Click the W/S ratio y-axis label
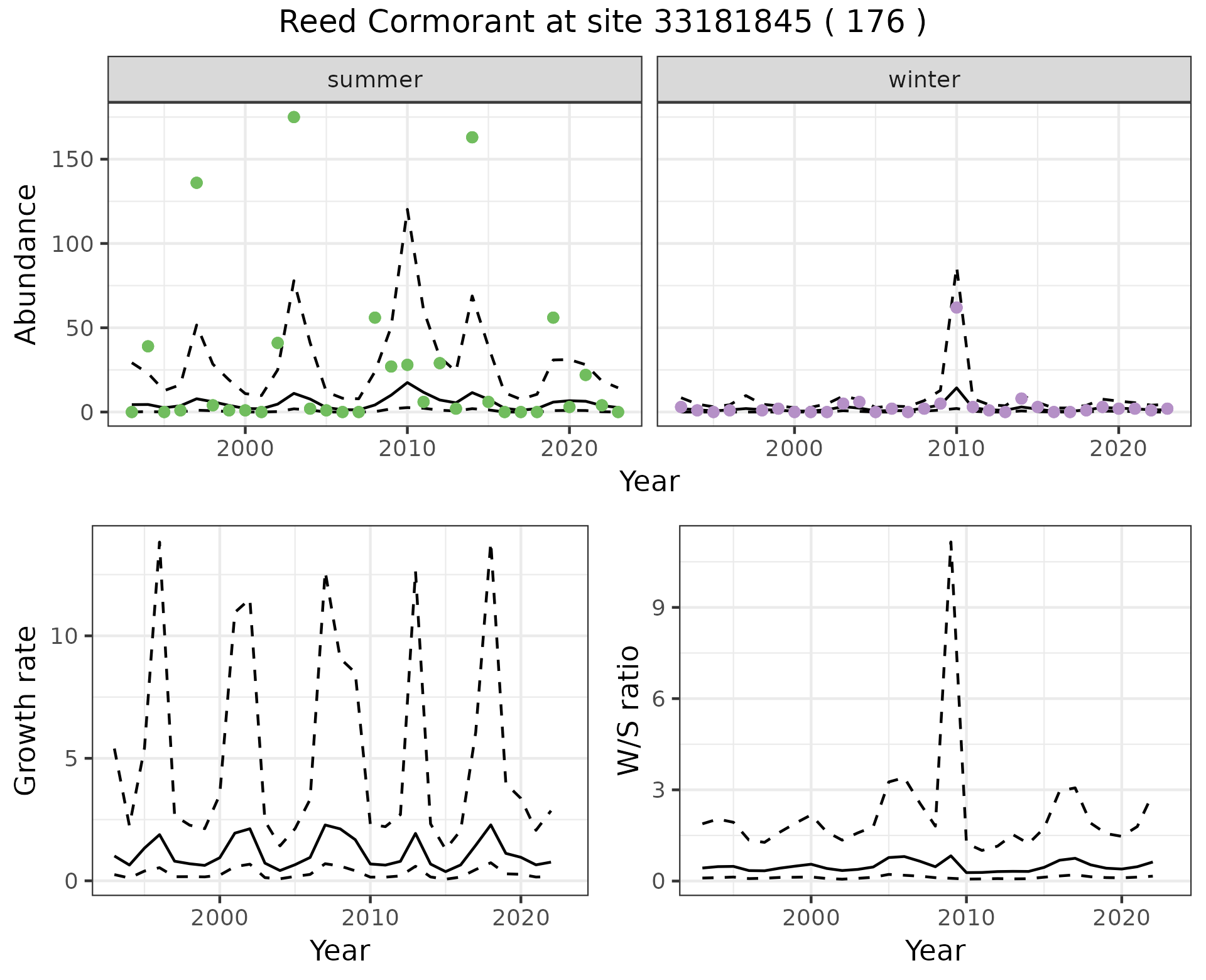Screen dimensions: 1206x980 628,710
